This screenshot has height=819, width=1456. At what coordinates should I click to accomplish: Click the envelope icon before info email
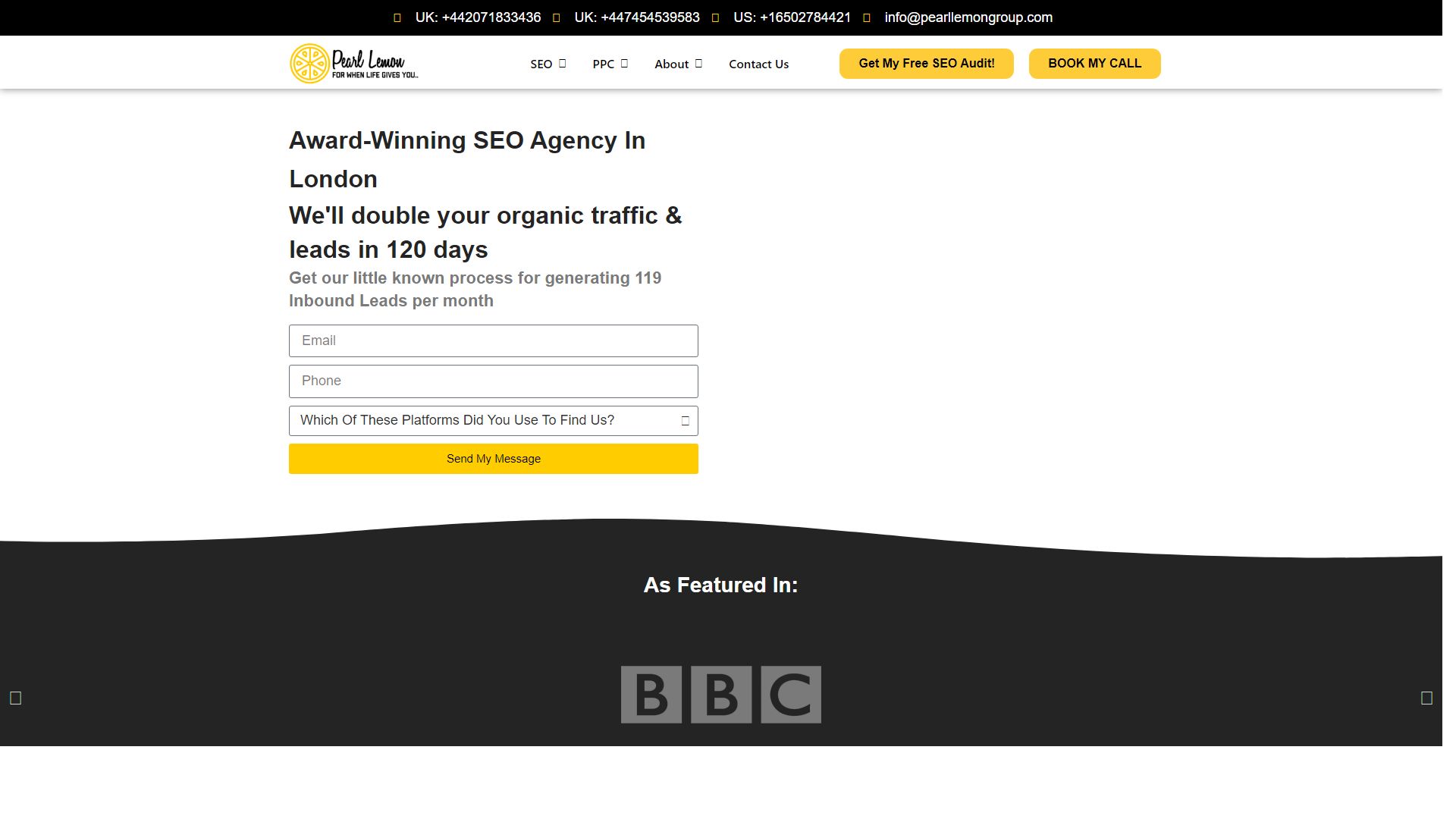[867, 17]
